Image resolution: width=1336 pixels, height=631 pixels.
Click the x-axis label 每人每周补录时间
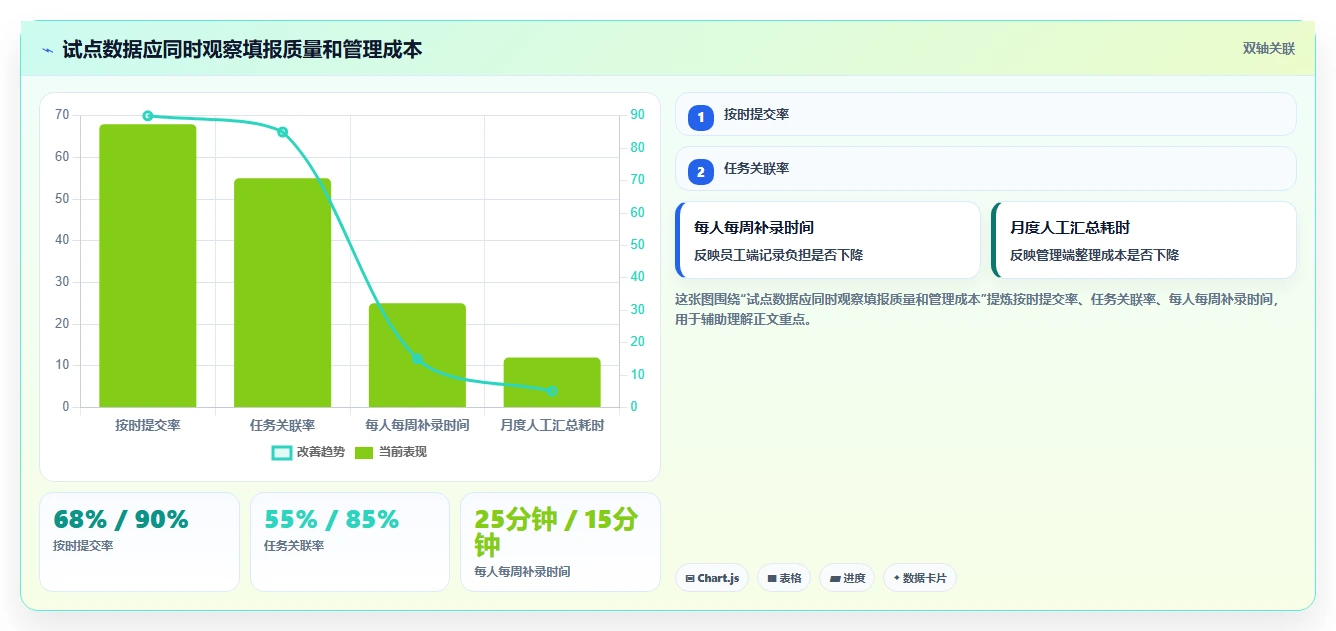click(417, 425)
